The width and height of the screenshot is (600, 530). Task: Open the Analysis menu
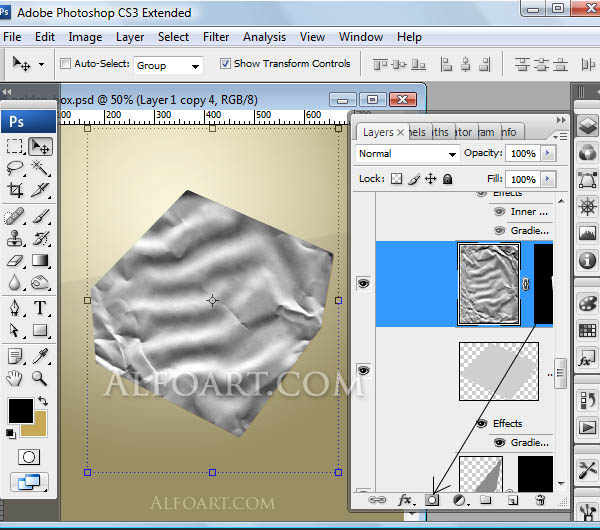coord(264,37)
